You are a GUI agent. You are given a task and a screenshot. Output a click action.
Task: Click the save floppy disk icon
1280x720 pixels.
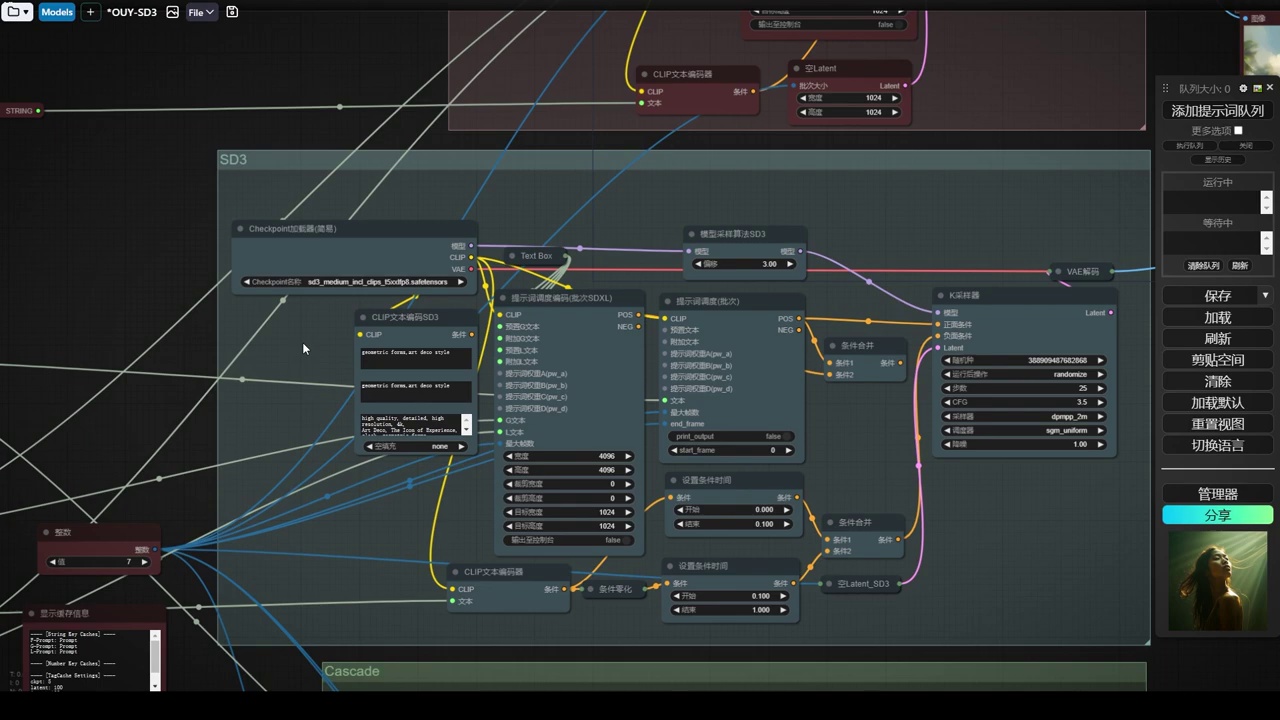pyautogui.click(x=232, y=12)
